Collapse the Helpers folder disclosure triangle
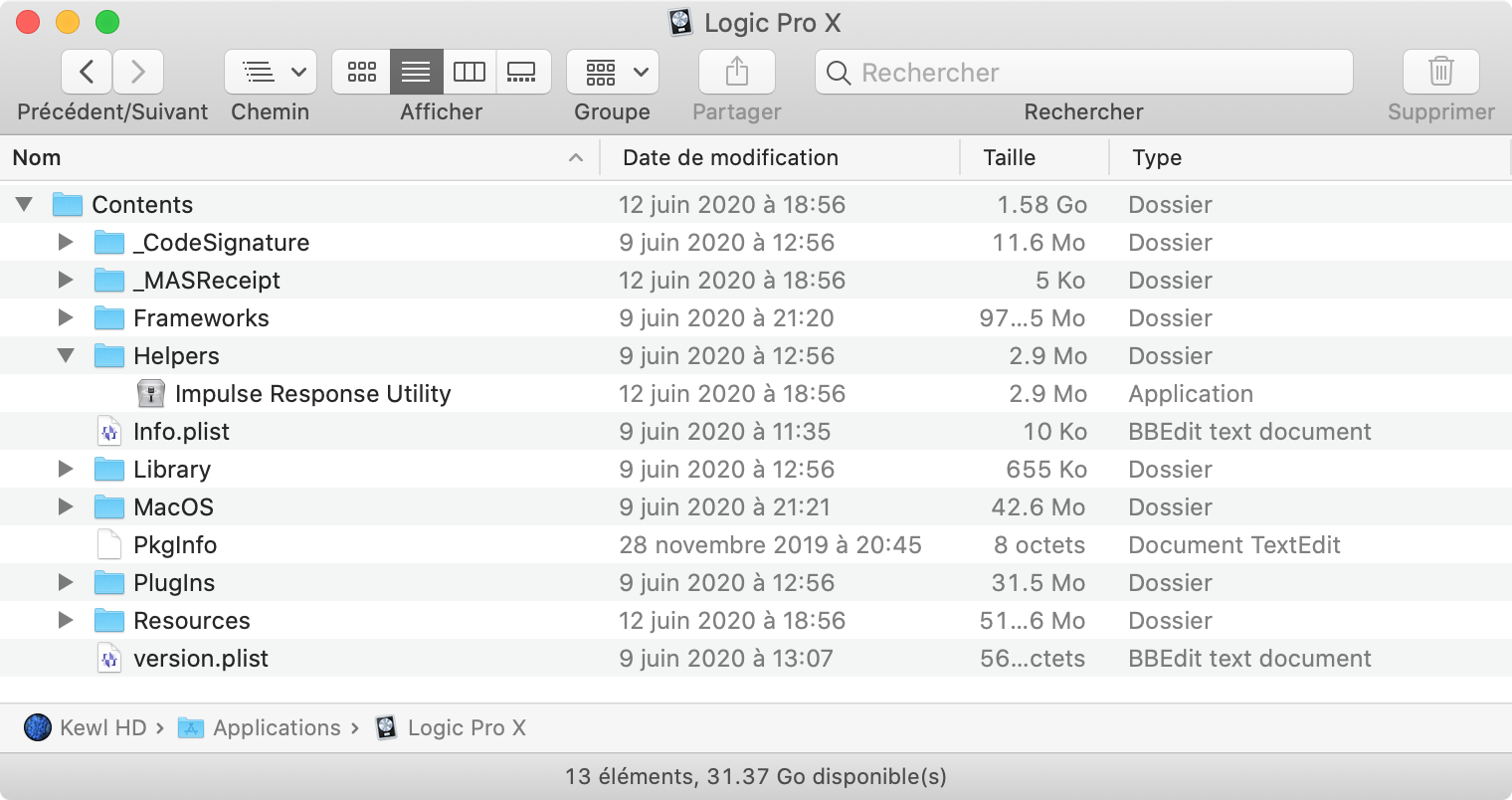This screenshot has height=800, width=1512. pos(66,356)
